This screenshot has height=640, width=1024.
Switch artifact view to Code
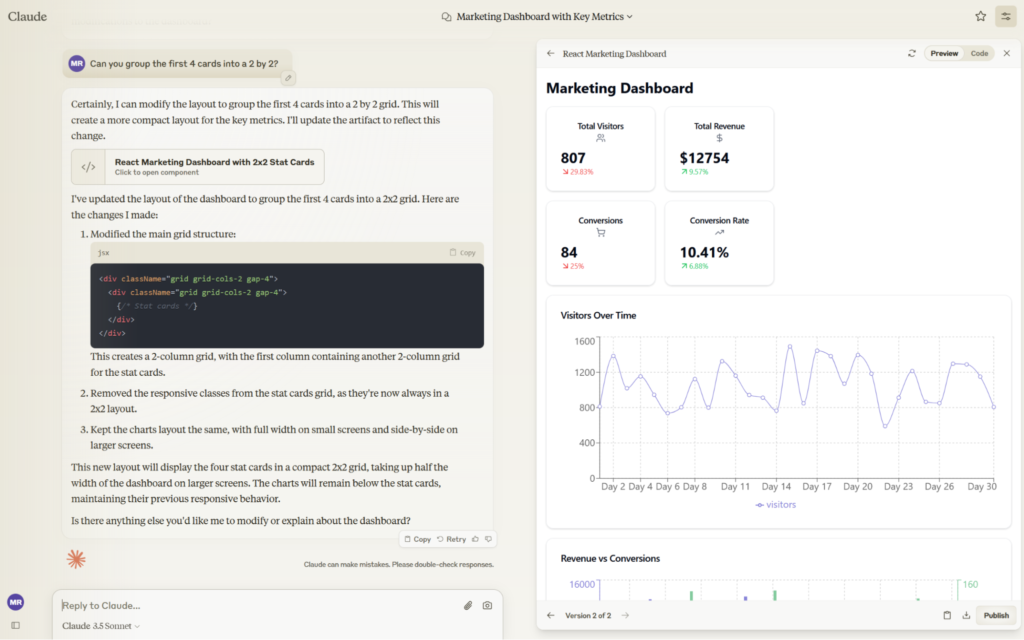(x=979, y=53)
